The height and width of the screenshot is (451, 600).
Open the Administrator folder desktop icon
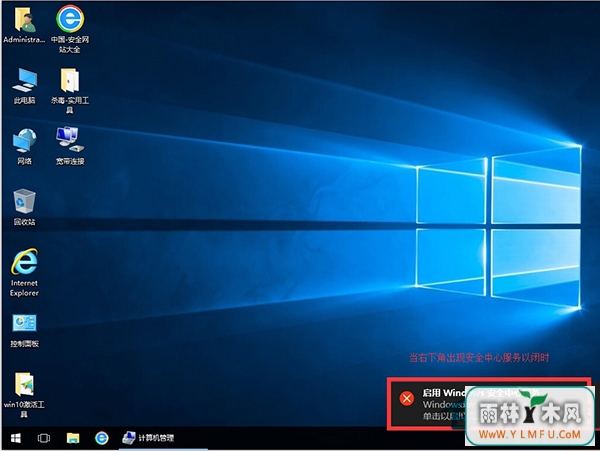[x=24, y=25]
